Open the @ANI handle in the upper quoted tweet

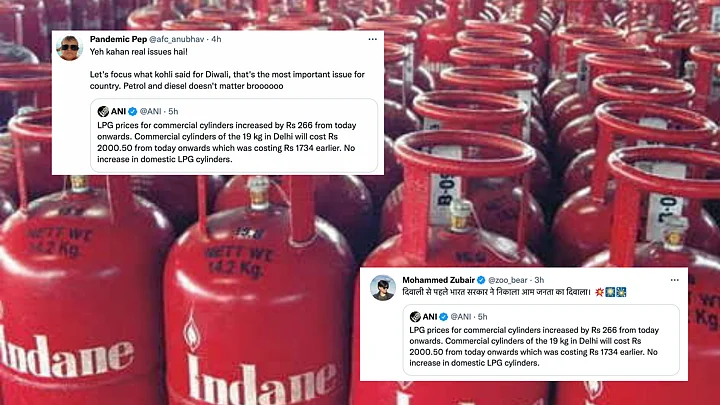click(150, 111)
